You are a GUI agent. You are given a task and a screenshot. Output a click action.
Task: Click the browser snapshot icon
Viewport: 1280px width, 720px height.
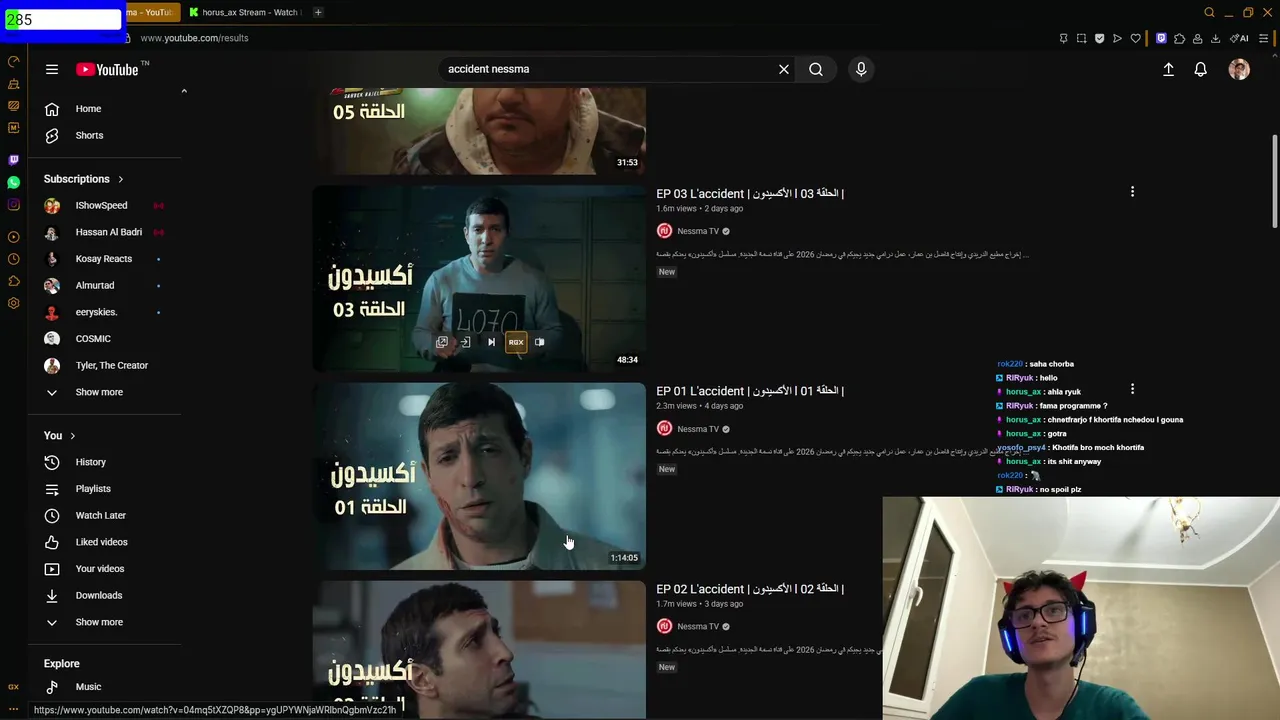pos(1081,38)
